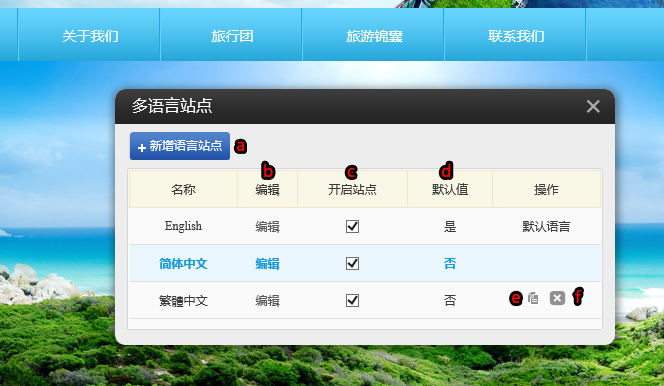Close the 多语言站点 dialog
The height and width of the screenshot is (386, 664).
(x=593, y=106)
